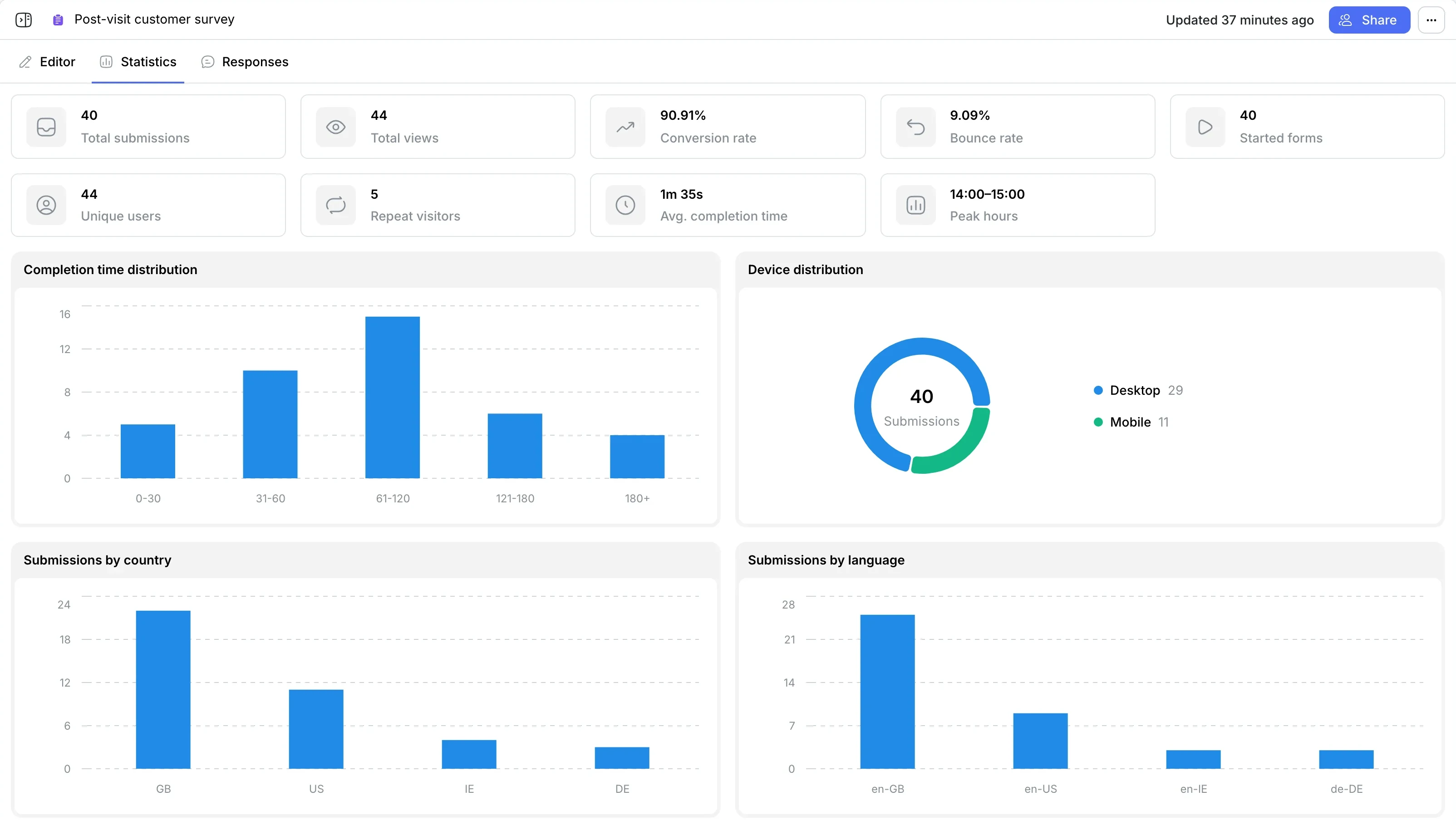
Task: Click the Post-visit customer survey title
Action: [x=154, y=19]
